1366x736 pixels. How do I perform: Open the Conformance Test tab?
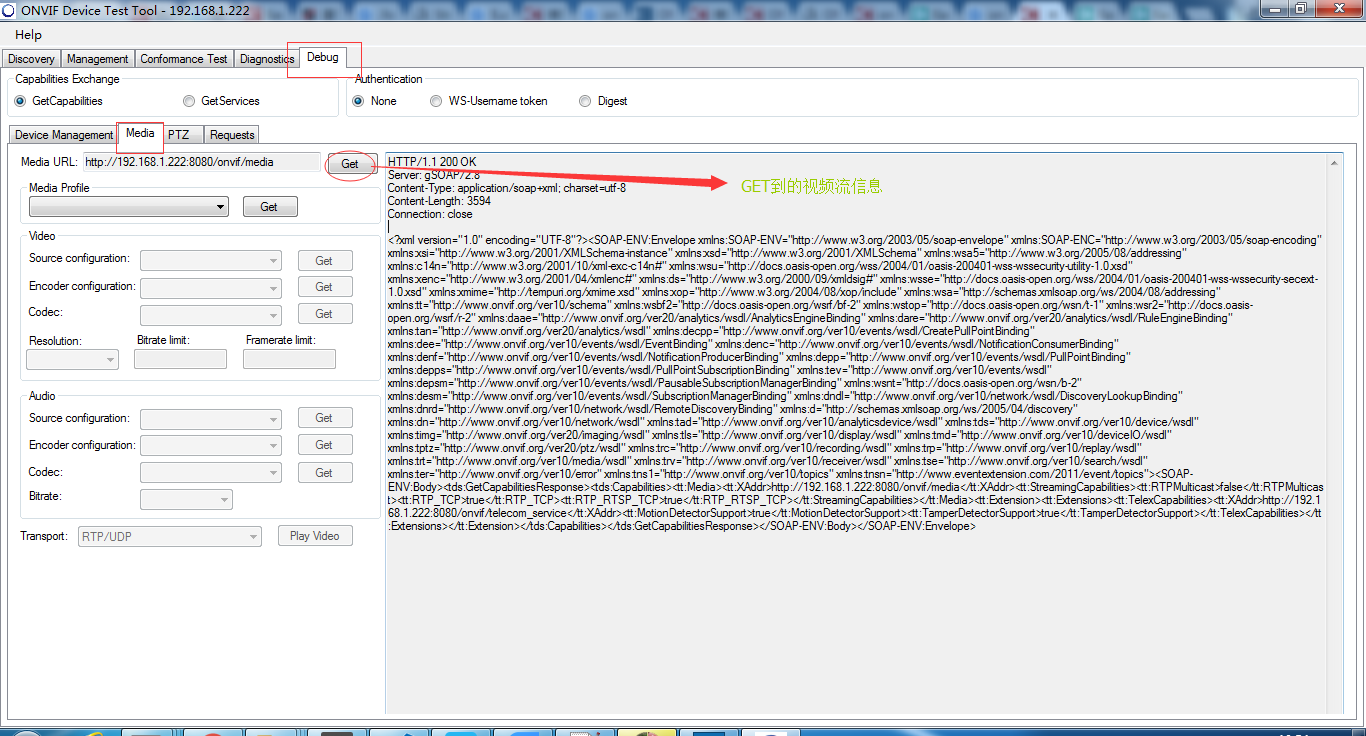[x=184, y=59]
